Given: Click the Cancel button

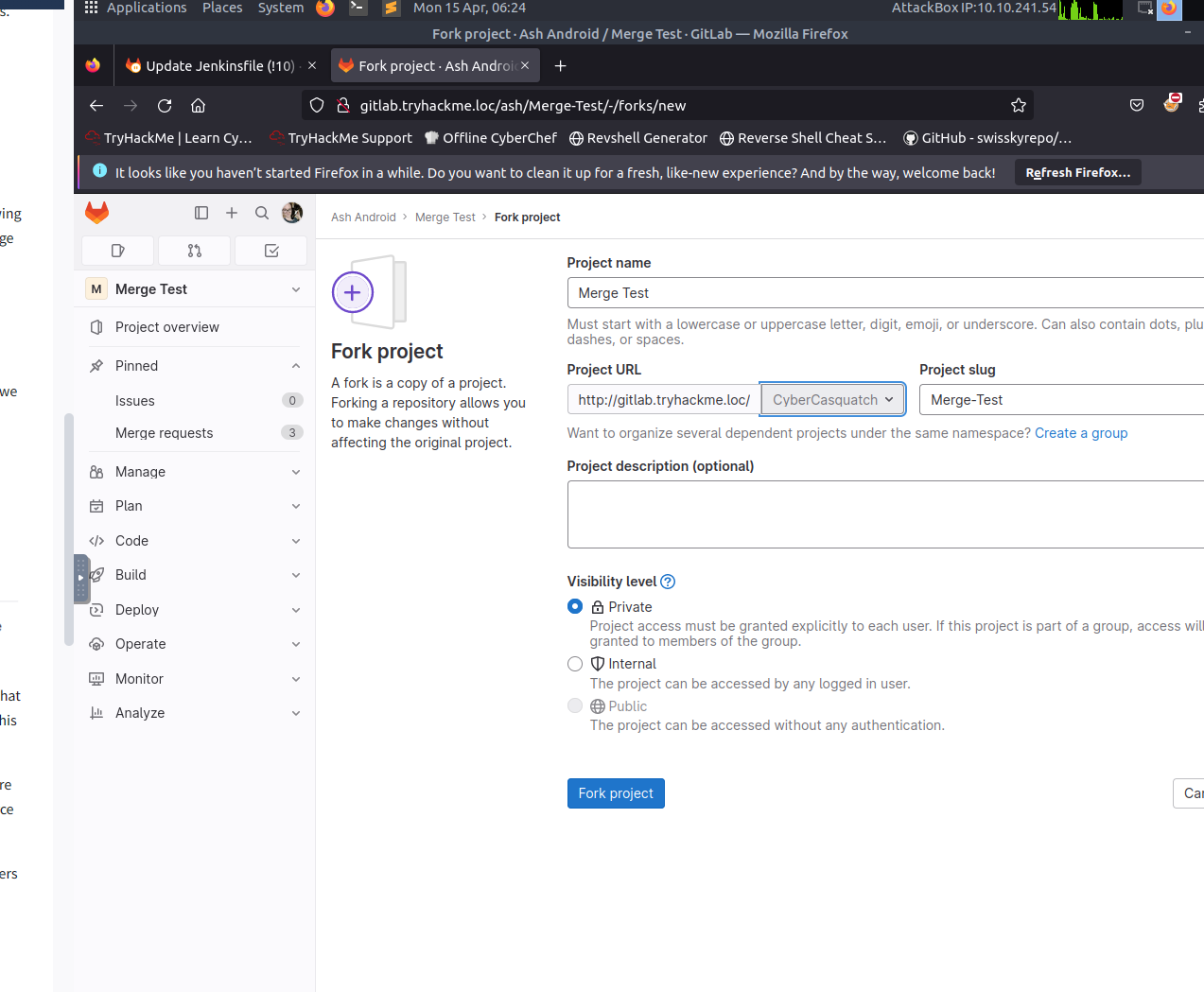Looking at the screenshot, I should (1189, 793).
